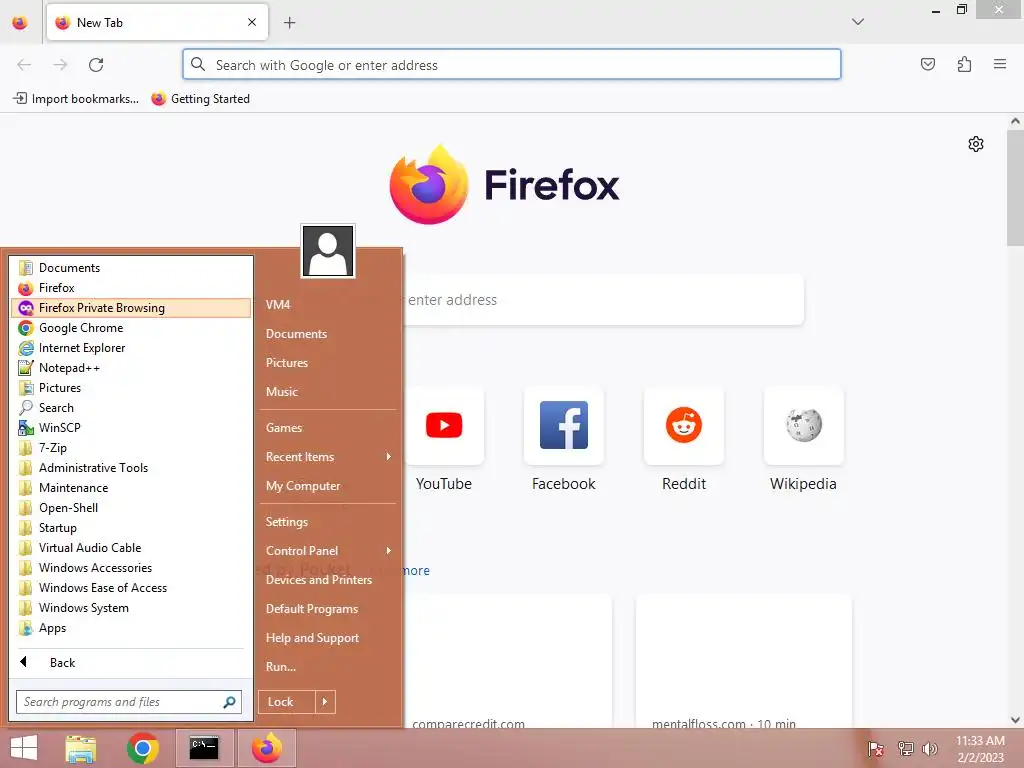Open the Apps folder in Start menu
The height and width of the screenshot is (768, 1024).
(131, 628)
